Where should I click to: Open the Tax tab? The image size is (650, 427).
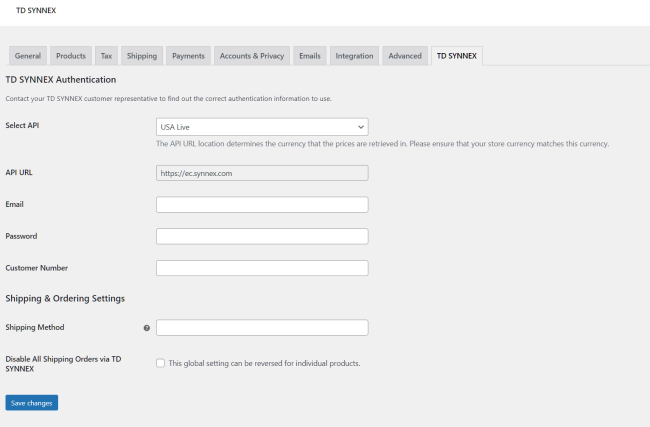107,56
